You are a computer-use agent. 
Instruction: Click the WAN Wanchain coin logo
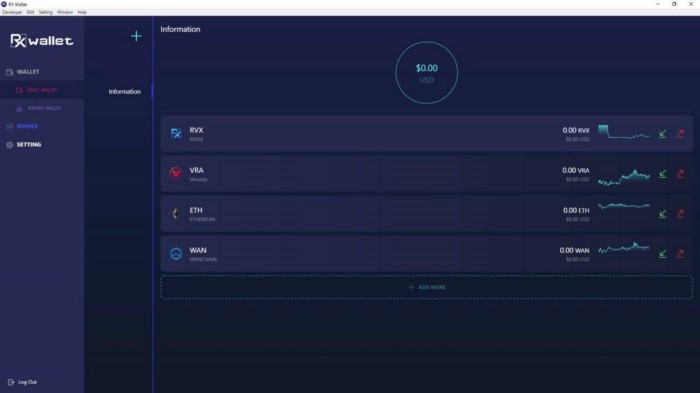pos(176,254)
